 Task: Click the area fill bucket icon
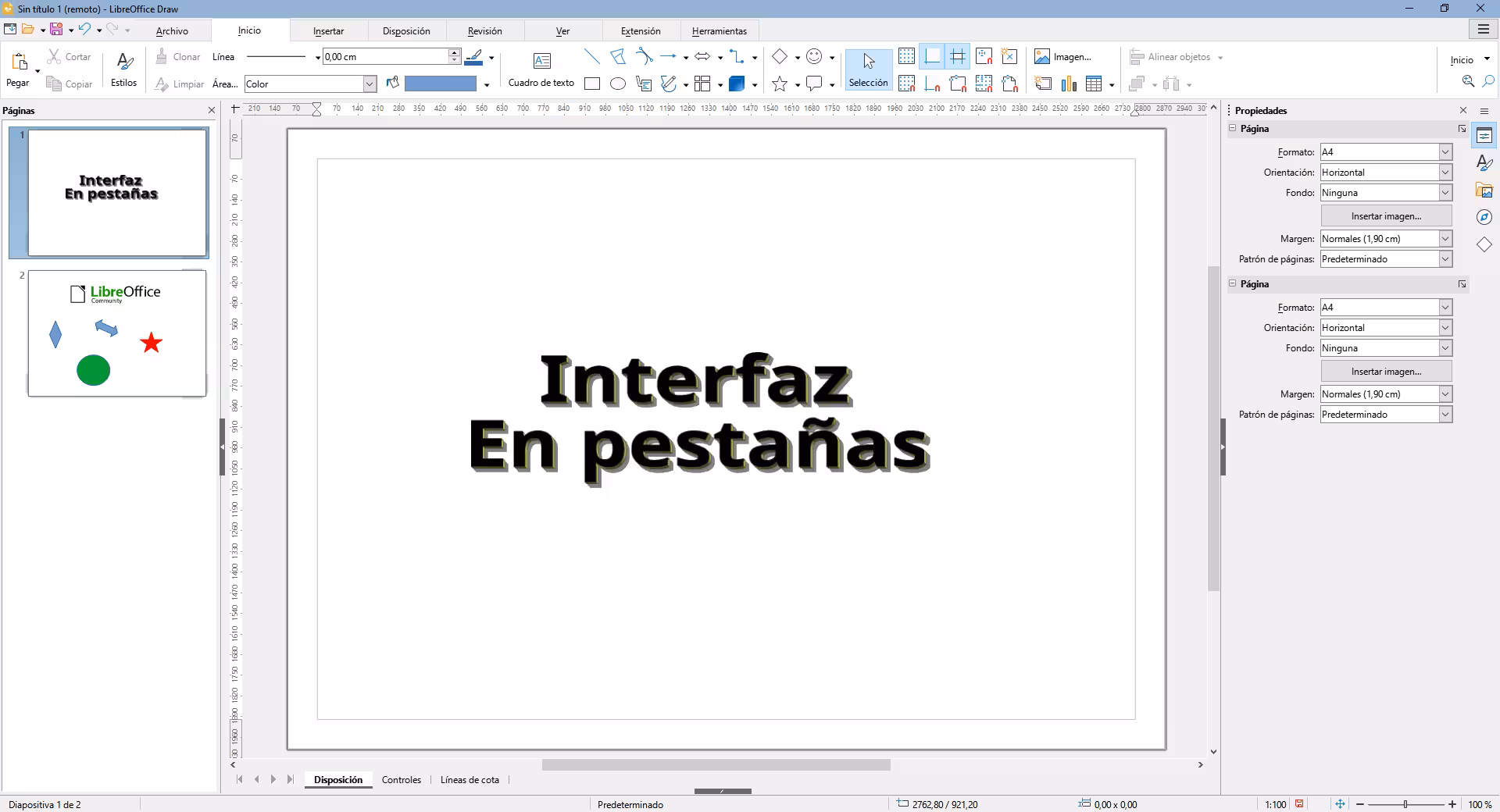pos(392,84)
